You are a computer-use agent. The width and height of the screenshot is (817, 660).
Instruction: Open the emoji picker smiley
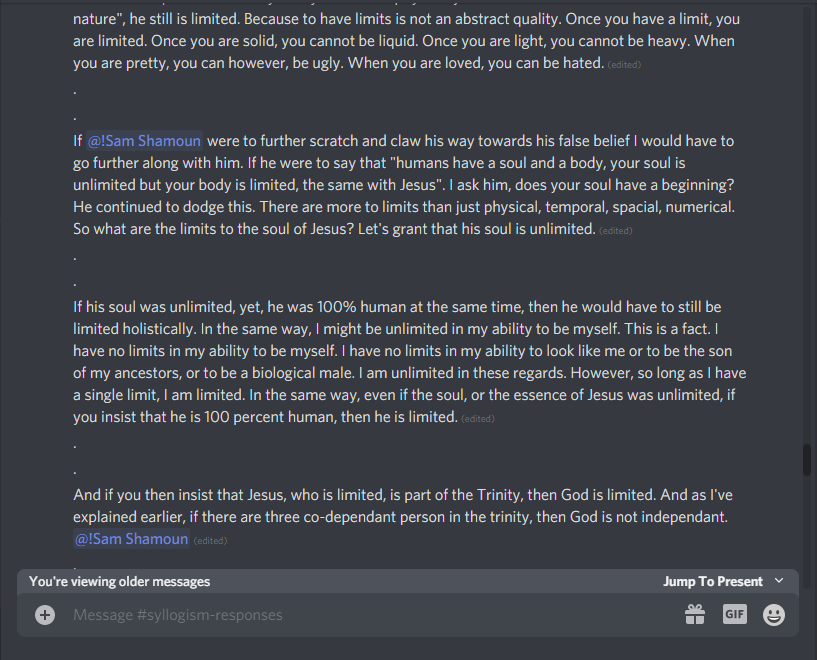tap(774, 615)
